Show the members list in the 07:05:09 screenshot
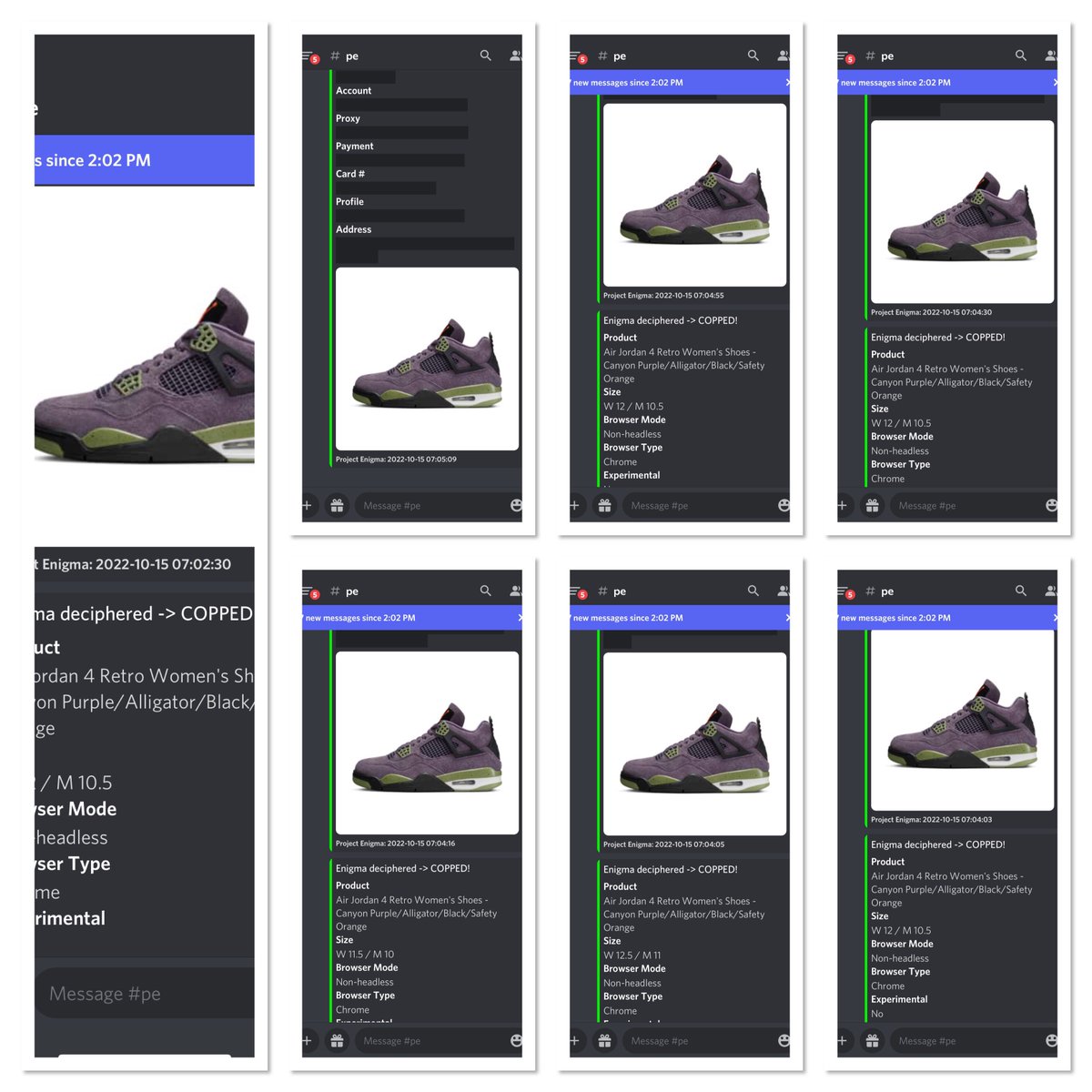The image size is (1092, 1092). point(516,56)
